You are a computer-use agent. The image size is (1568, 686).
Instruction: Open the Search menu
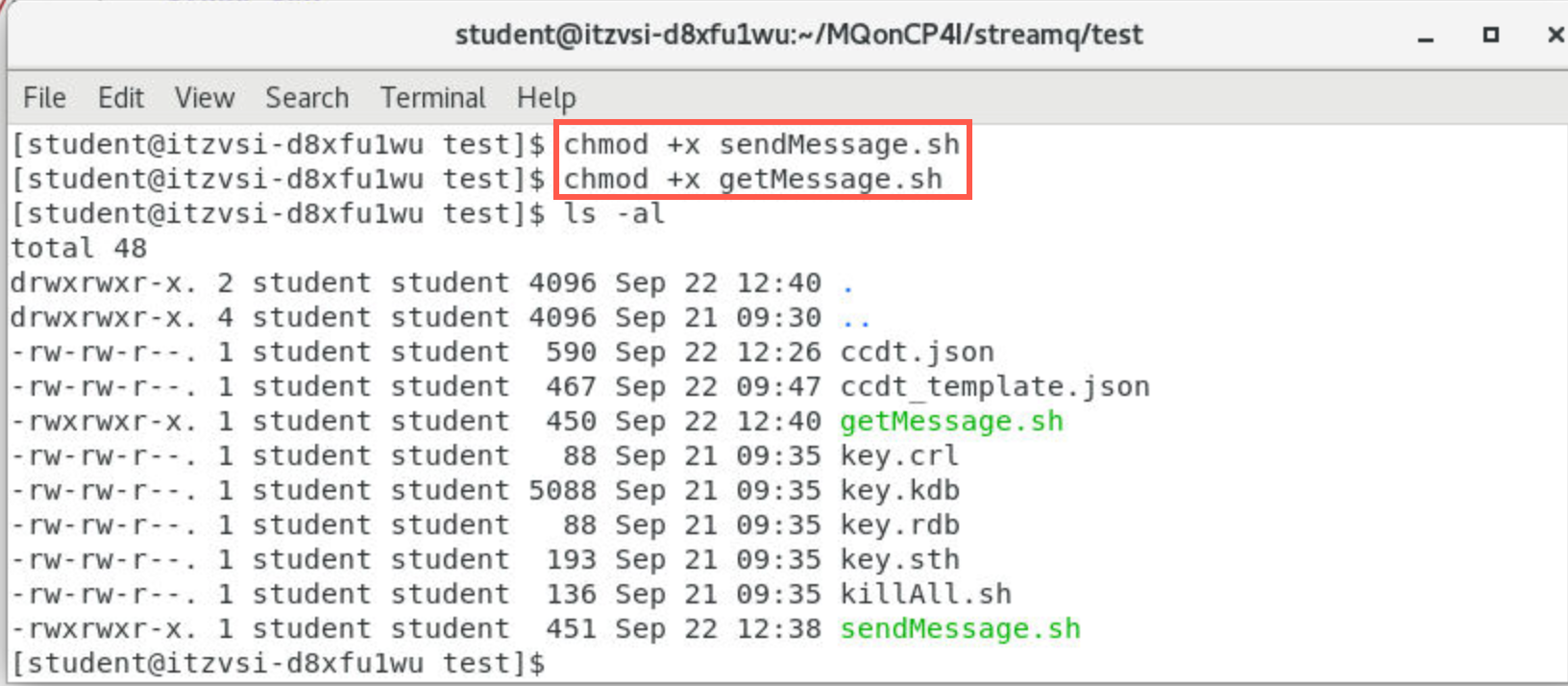click(x=306, y=98)
